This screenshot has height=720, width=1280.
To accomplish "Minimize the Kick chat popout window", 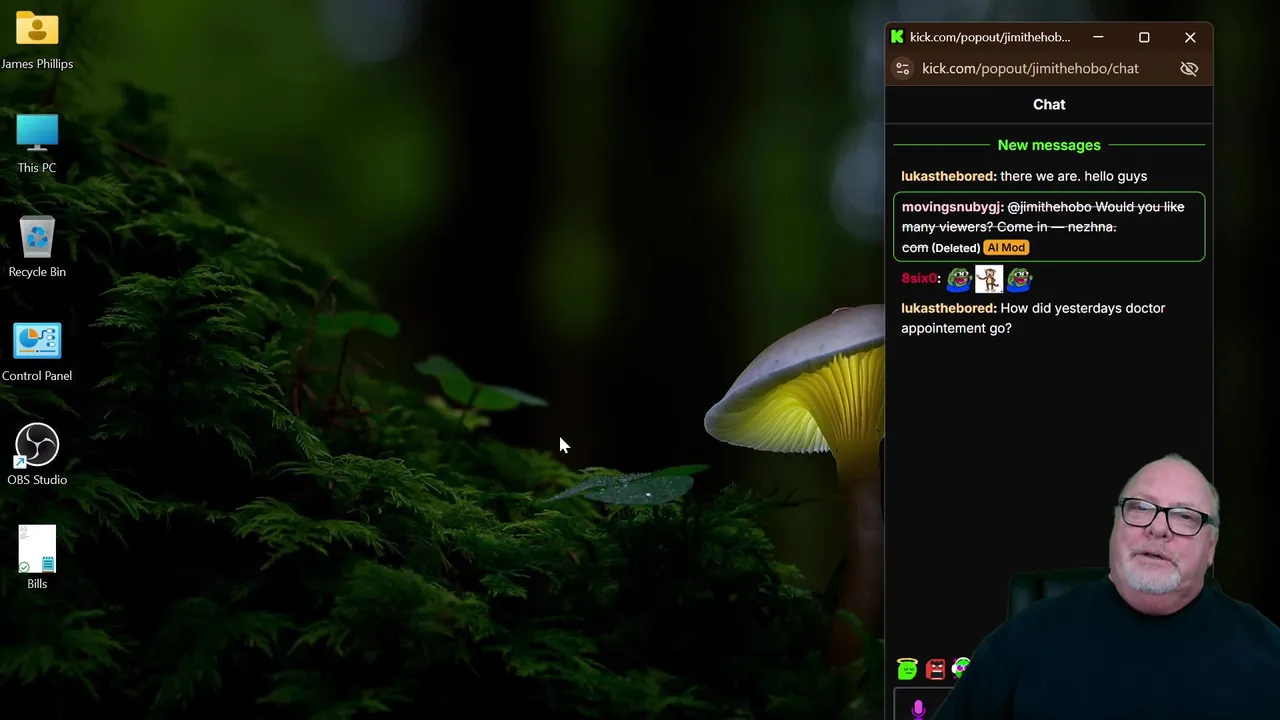I will coord(1098,37).
